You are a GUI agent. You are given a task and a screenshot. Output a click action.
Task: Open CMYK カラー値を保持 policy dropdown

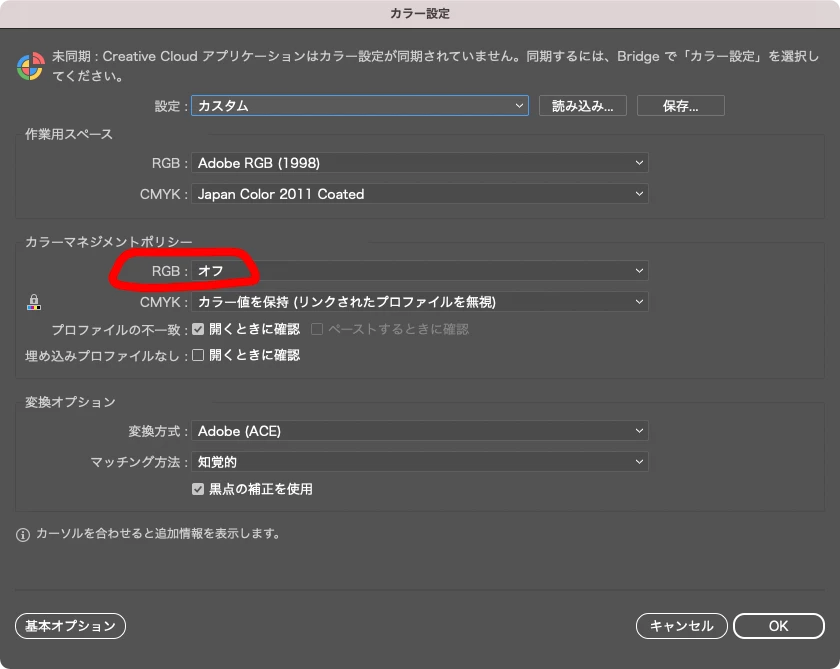[419, 302]
